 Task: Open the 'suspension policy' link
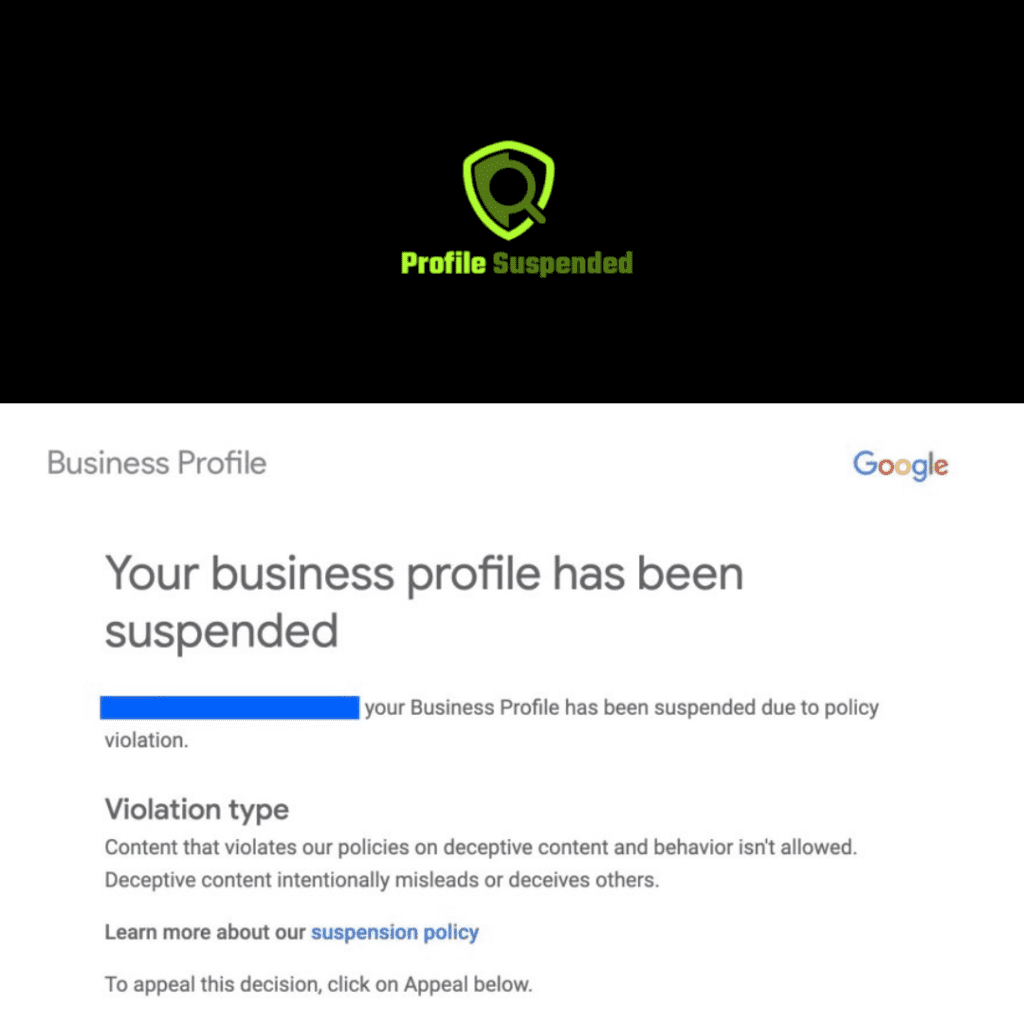point(395,932)
